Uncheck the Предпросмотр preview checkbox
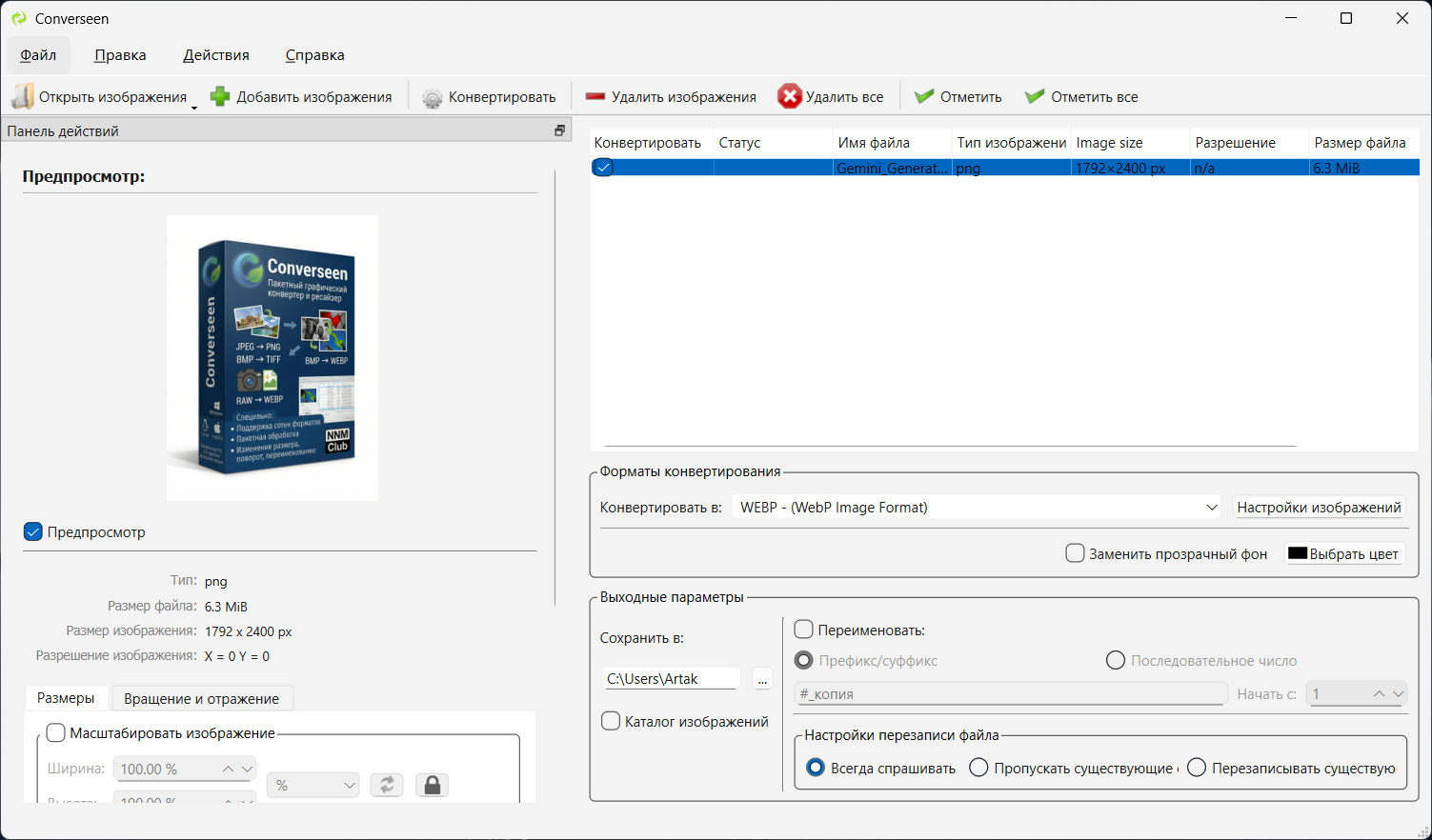Screen dimensions: 1432x840 (x=33, y=531)
